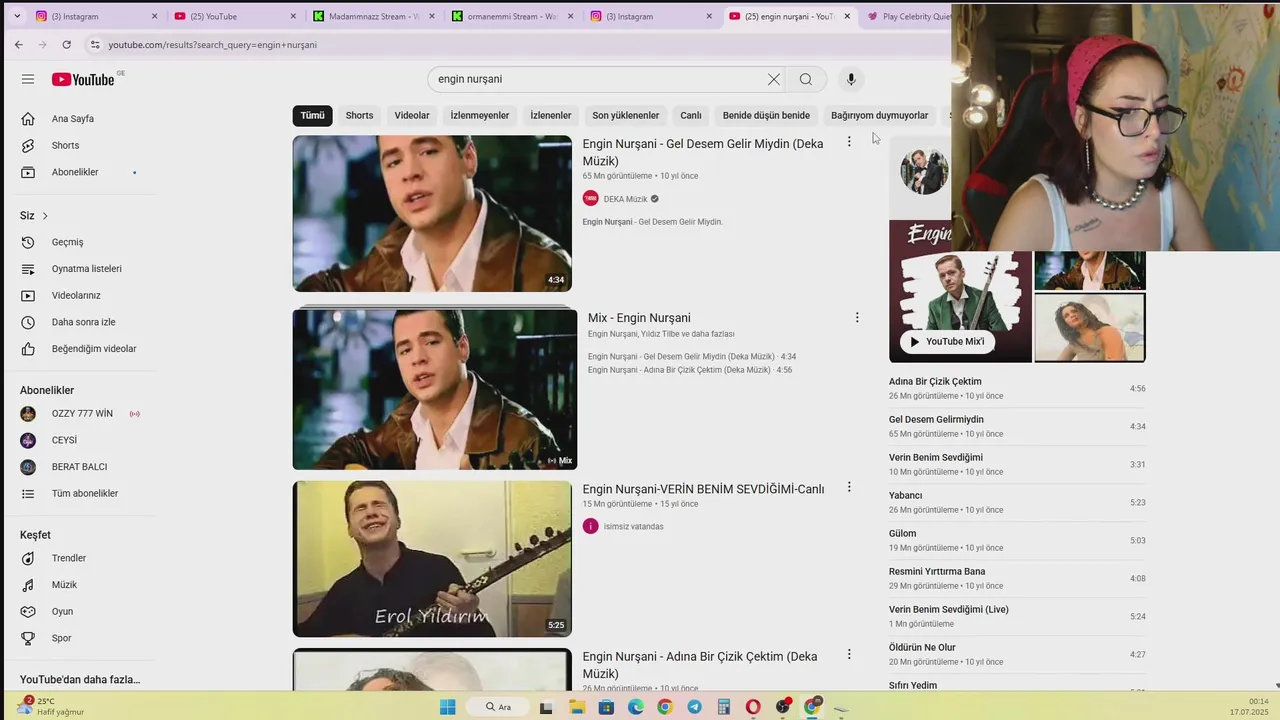The image size is (1280, 720).
Task: Go to YouTube home via logo
Action: (x=84, y=79)
